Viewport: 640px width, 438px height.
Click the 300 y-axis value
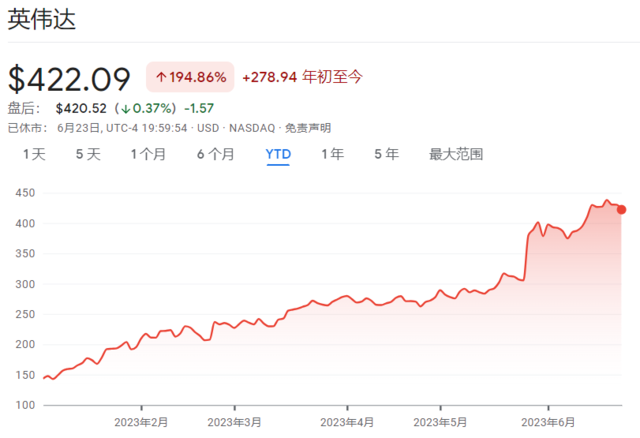tap(25, 284)
